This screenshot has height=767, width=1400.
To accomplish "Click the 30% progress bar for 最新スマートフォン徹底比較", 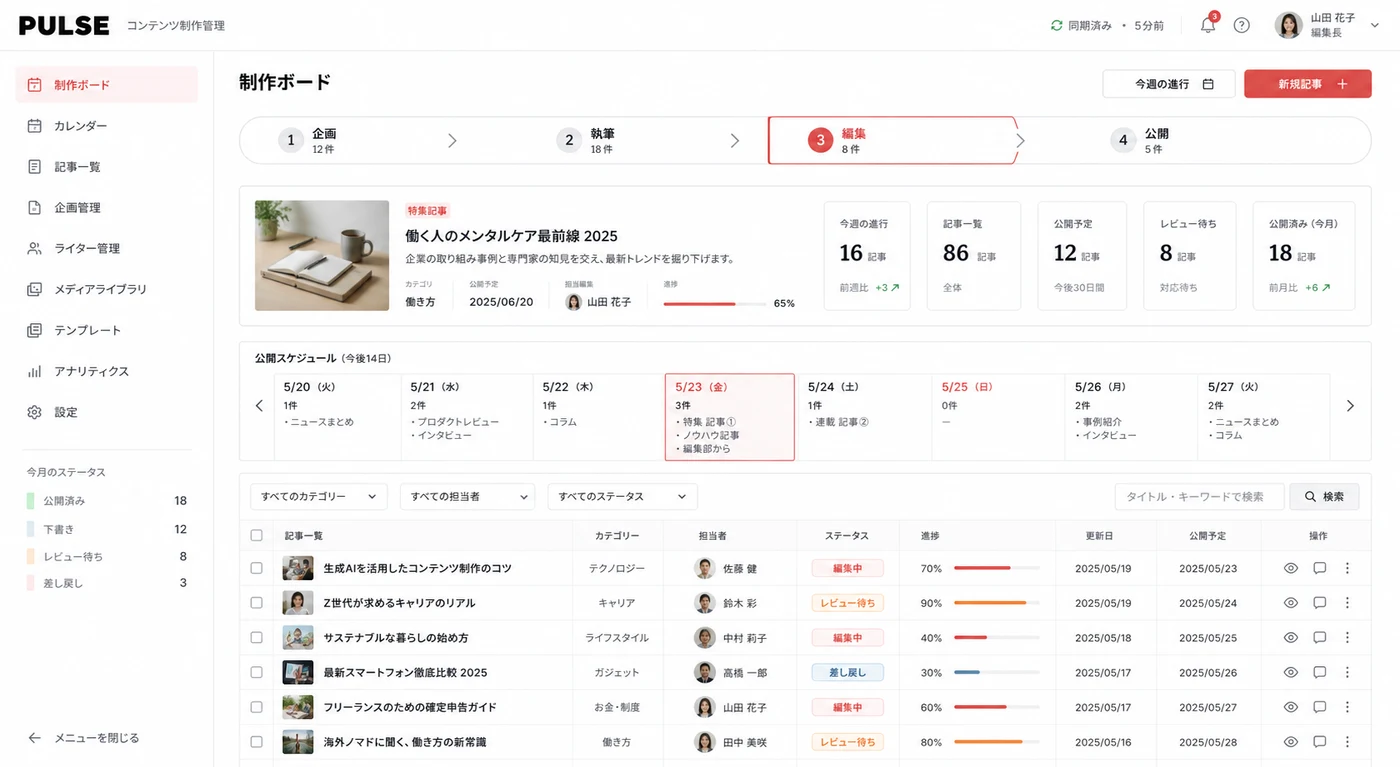I will click(x=996, y=672).
